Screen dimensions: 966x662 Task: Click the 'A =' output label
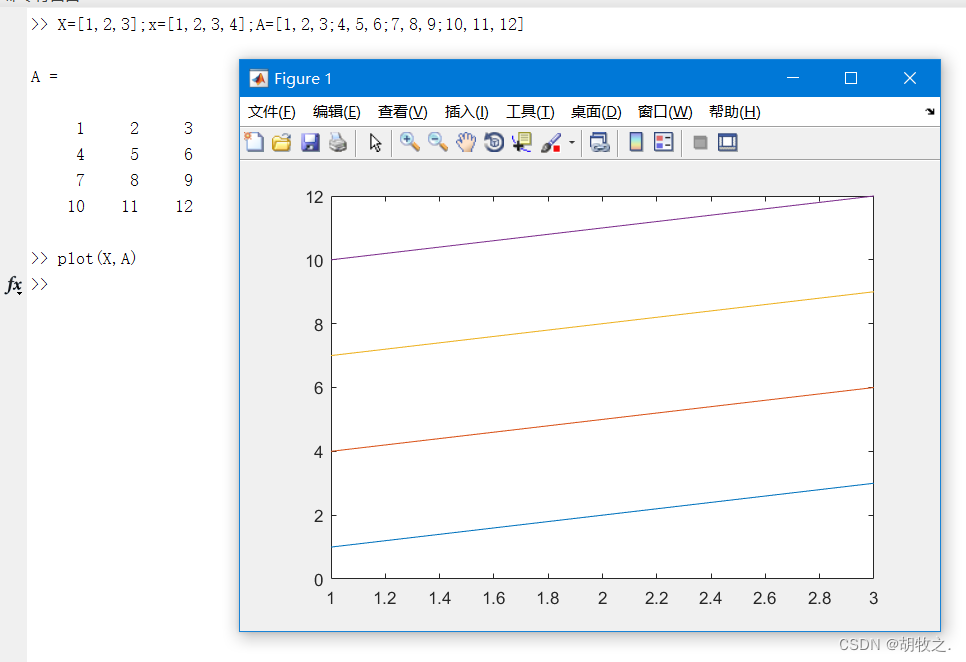44,77
